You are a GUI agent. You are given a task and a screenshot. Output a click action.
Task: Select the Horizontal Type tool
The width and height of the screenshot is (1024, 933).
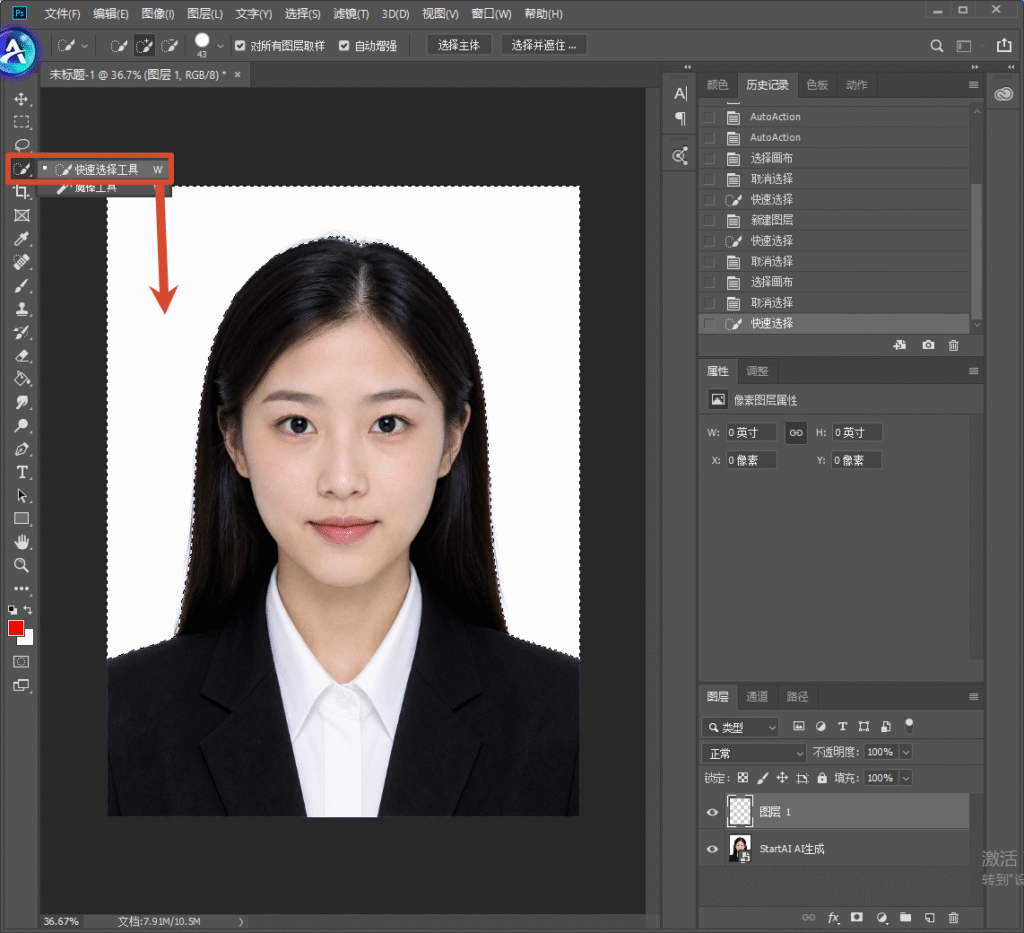point(22,472)
